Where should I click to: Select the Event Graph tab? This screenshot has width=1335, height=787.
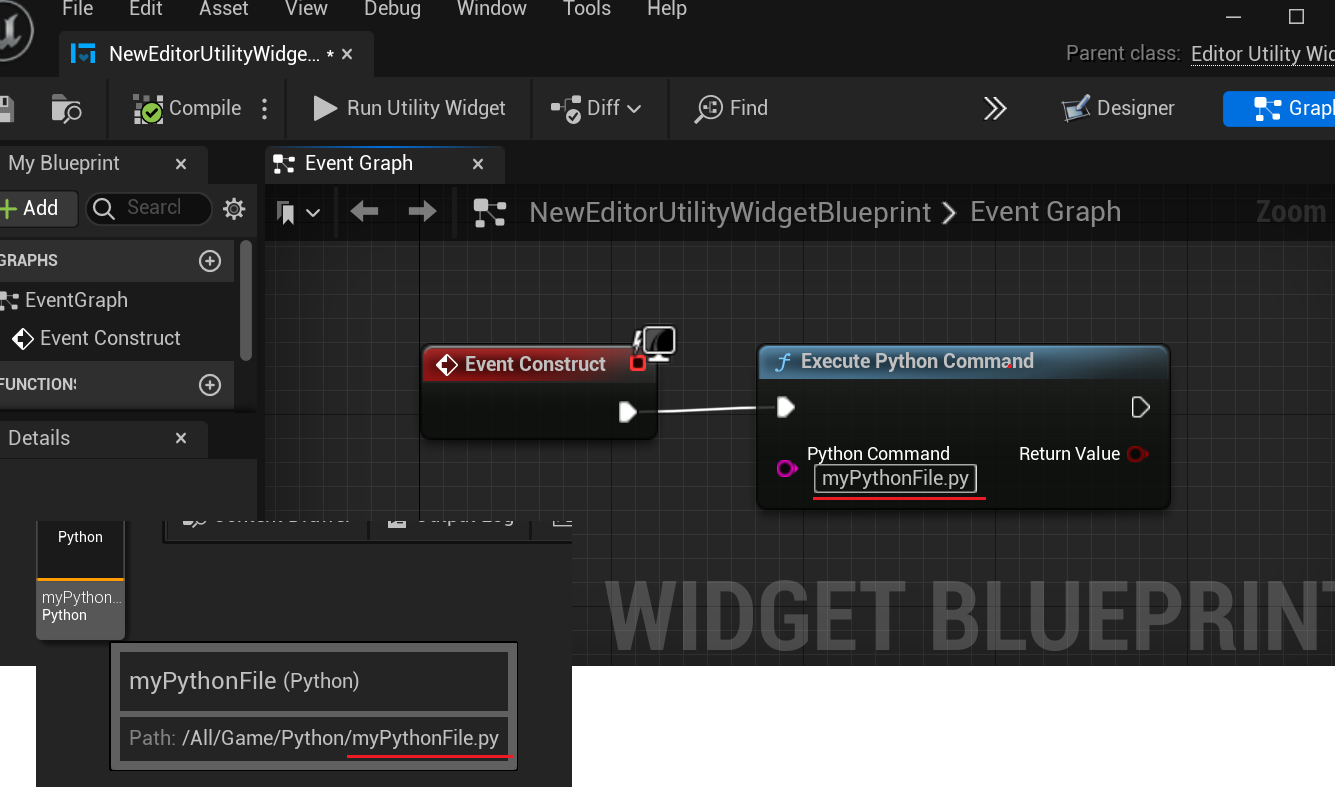(x=385, y=164)
